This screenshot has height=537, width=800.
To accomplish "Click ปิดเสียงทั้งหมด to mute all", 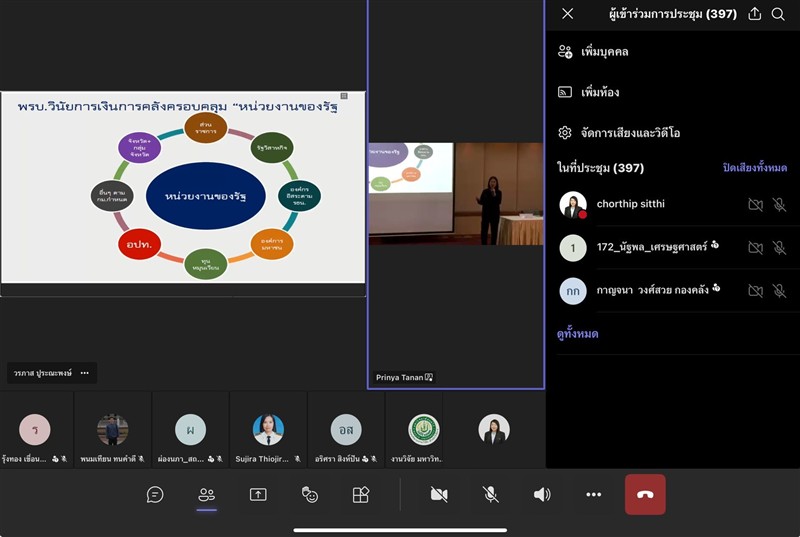I will pos(754,168).
